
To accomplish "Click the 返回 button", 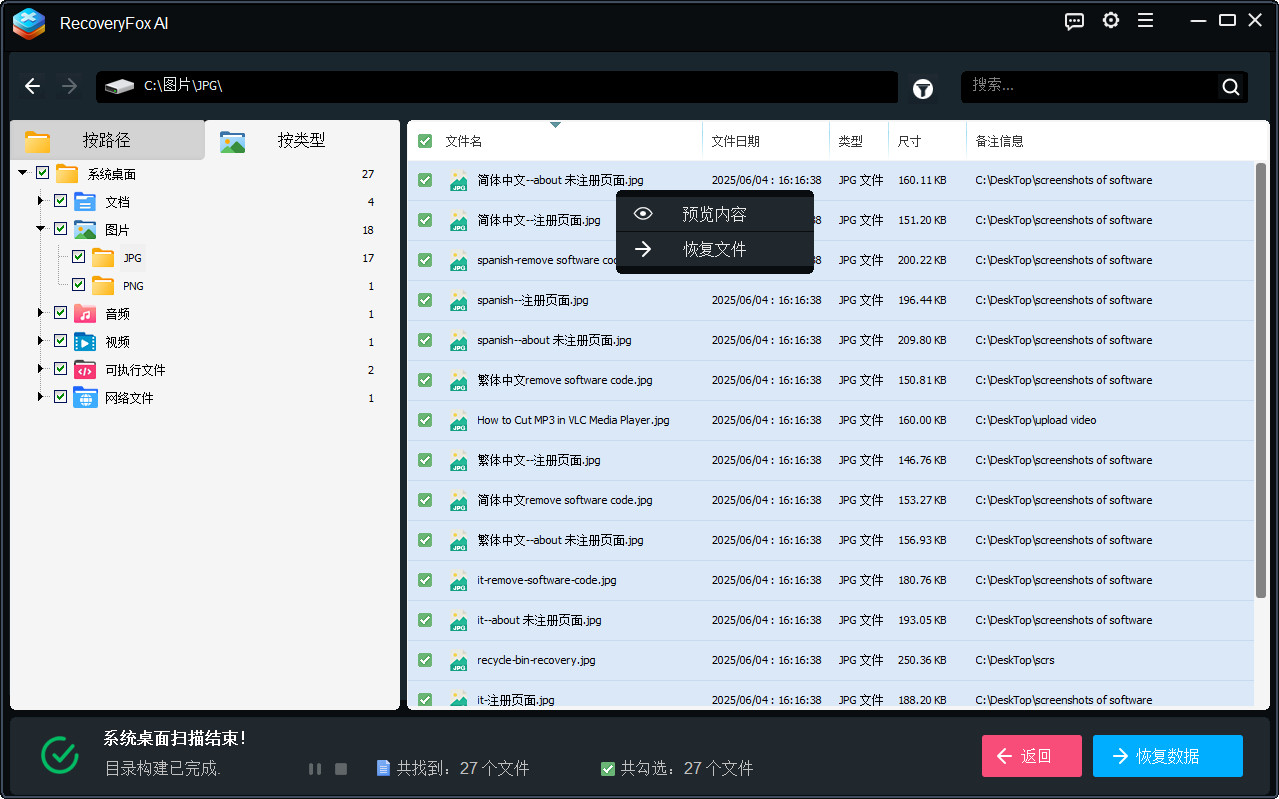I will tap(1031, 756).
